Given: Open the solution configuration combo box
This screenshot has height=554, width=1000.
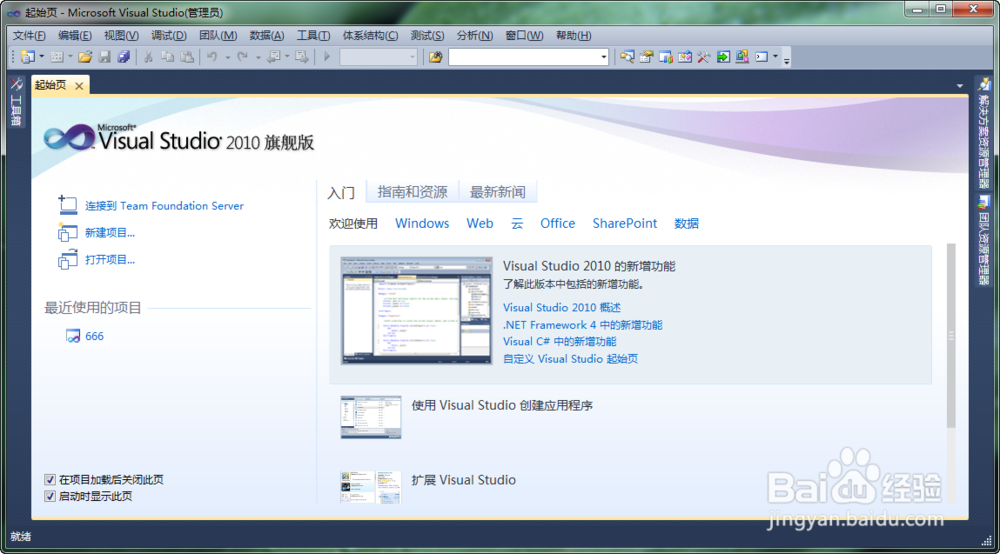Looking at the screenshot, I should [x=378, y=57].
